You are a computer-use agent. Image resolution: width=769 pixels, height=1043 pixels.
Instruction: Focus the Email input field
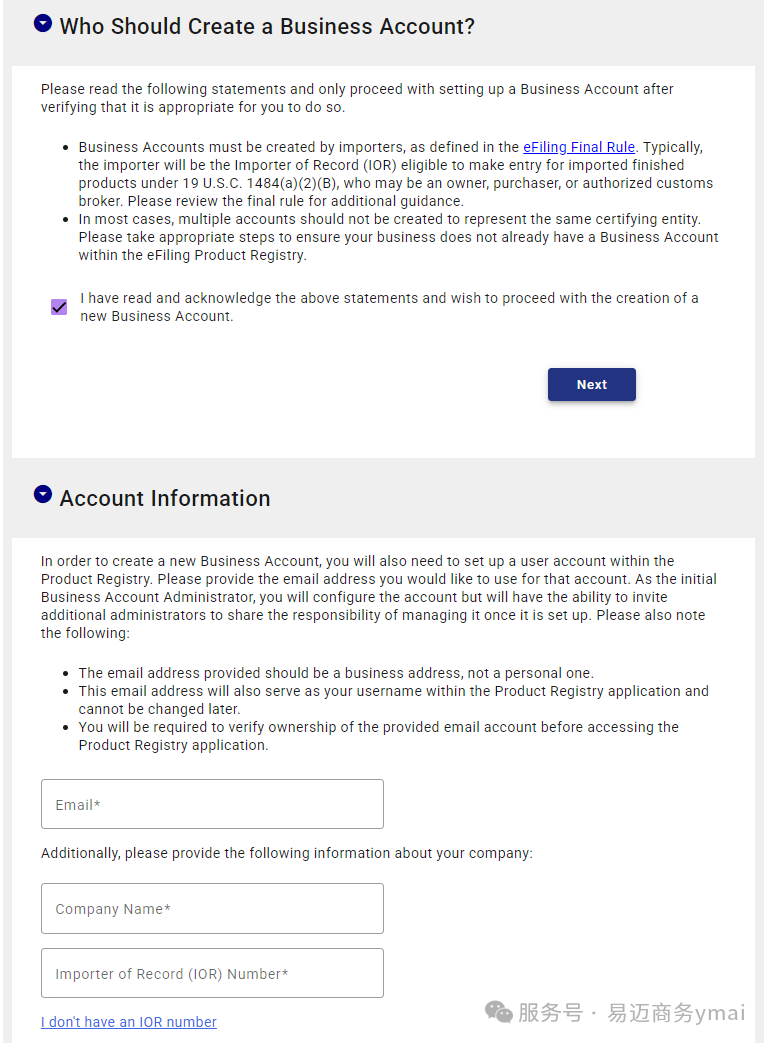pos(212,804)
